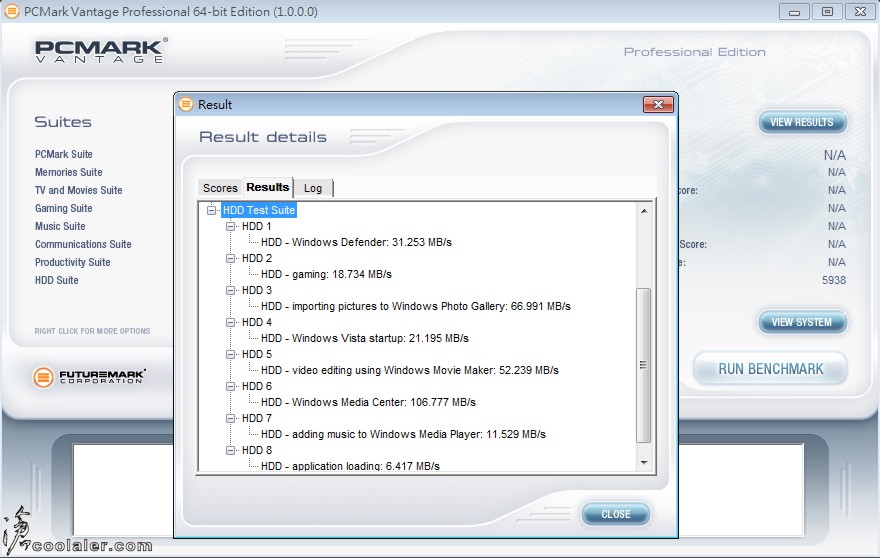Click the VIEW RESULTS button

point(802,122)
